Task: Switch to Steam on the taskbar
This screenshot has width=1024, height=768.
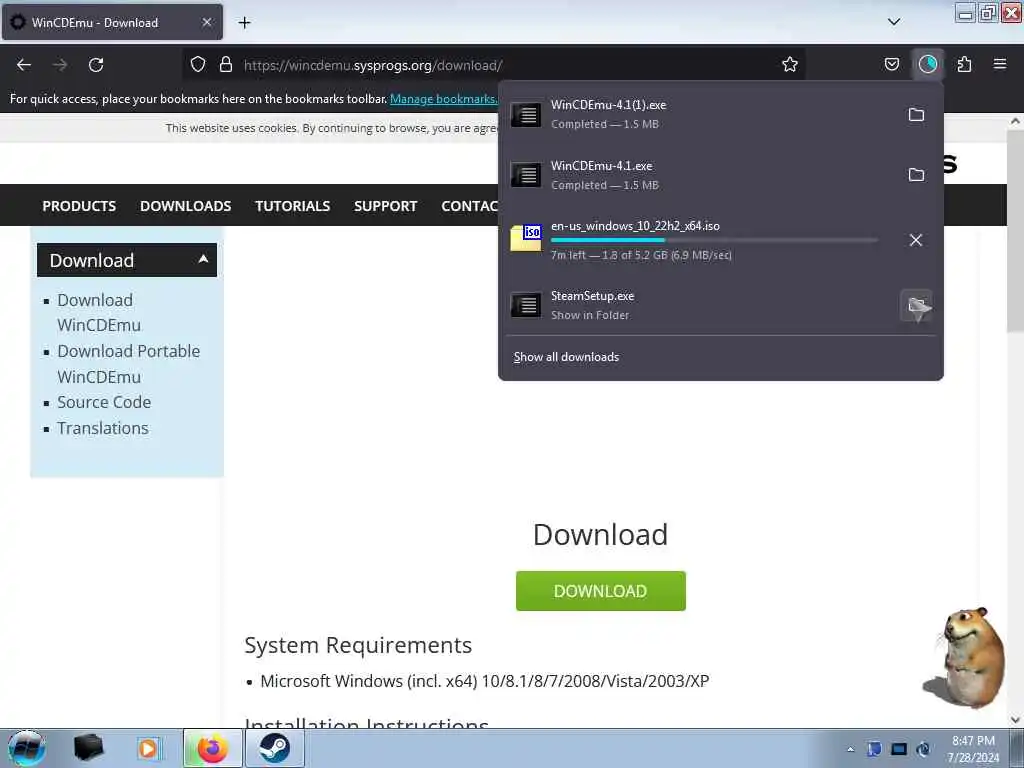Action: pos(274,748)
